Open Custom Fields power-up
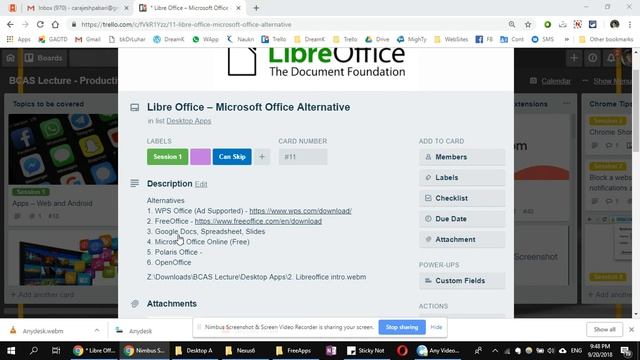The image size is (640, 360). click(x=462, y=281)
